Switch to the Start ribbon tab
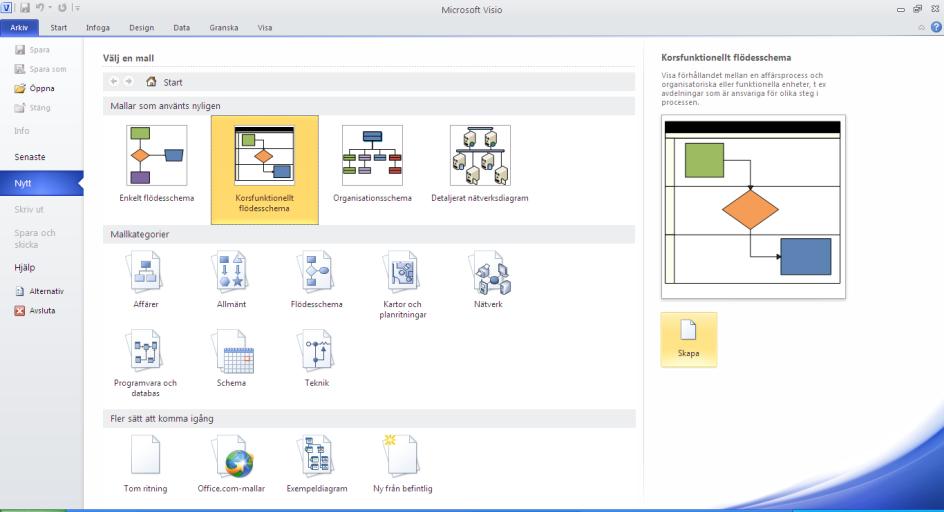 58,28
